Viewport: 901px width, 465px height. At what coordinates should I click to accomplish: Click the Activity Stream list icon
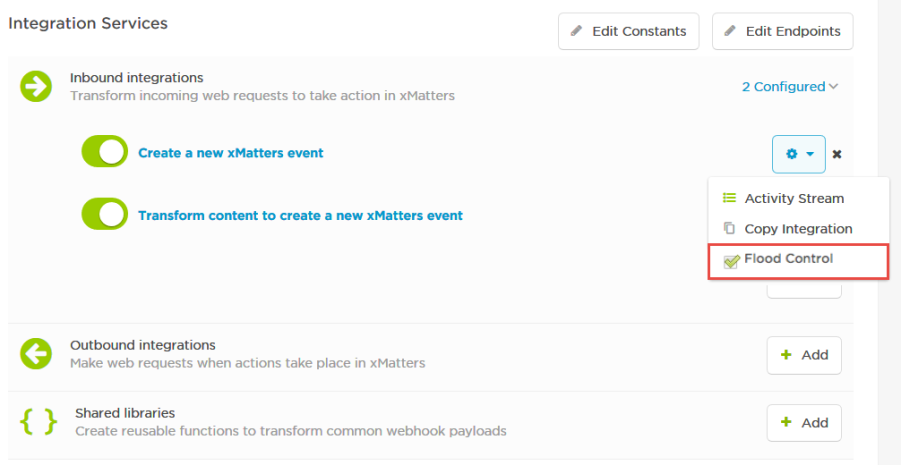[729, 198]
